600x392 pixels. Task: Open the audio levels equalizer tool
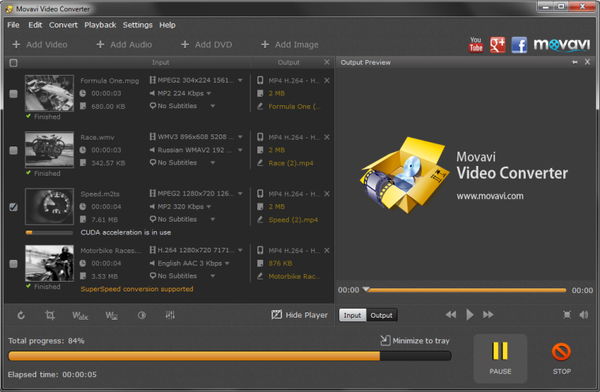(x=170, y=315)
